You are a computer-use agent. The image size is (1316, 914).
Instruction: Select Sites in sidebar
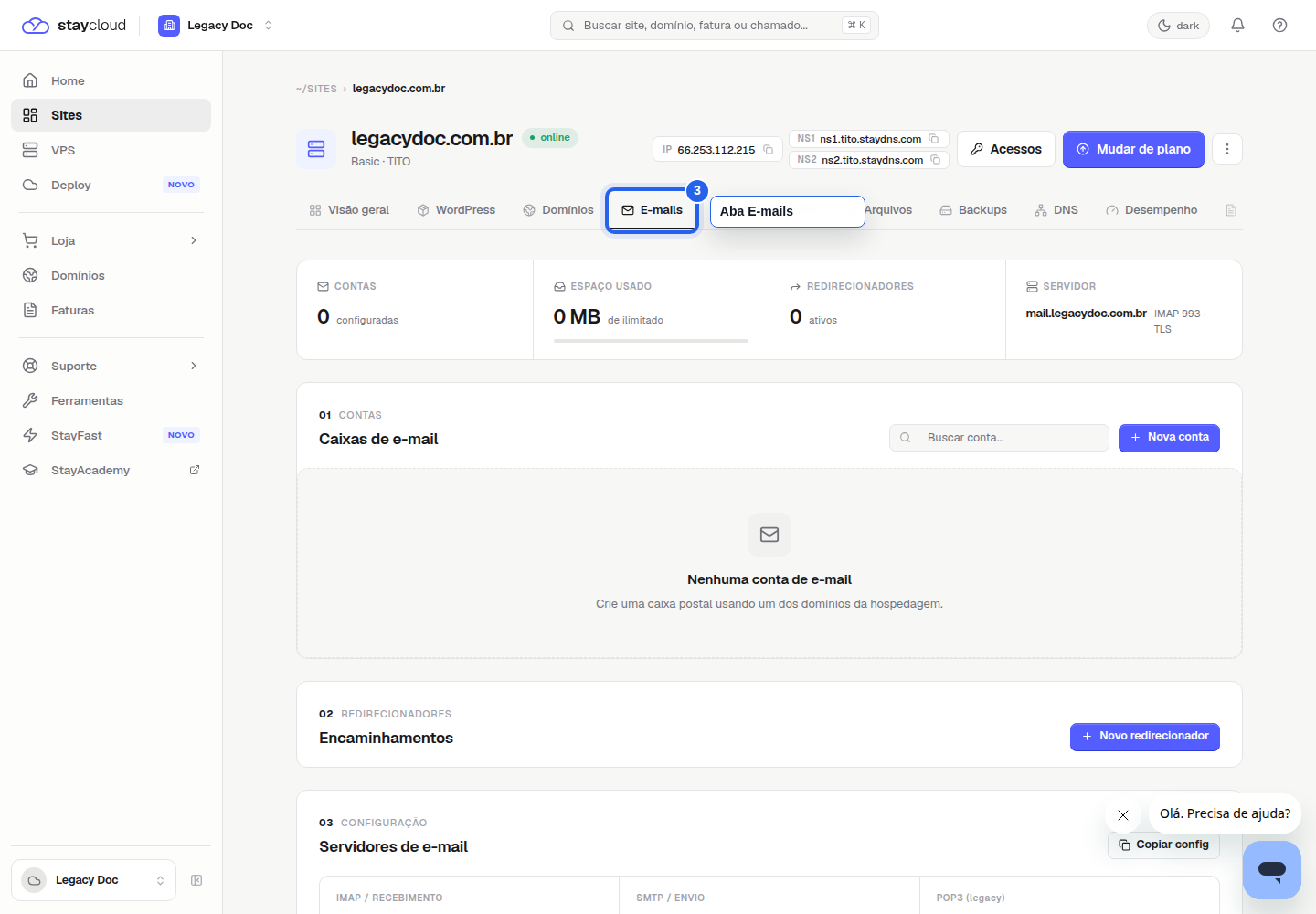pyautogui.click(x=111, y=115)
